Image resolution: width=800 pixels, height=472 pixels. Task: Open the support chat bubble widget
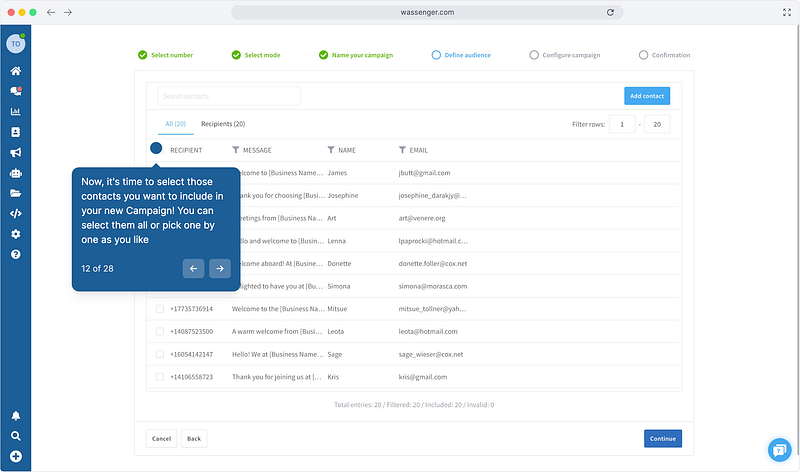point(779,450)
